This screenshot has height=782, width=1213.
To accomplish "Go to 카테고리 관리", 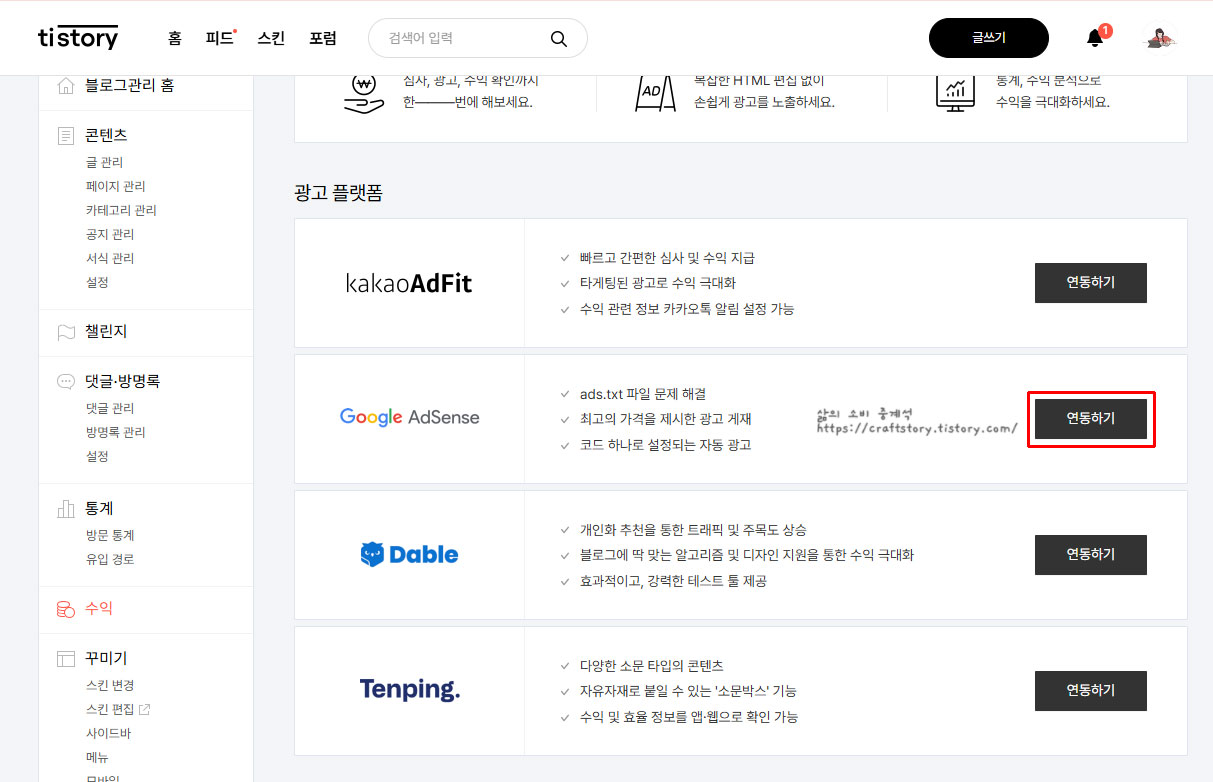I will click(x=121, y=210).
